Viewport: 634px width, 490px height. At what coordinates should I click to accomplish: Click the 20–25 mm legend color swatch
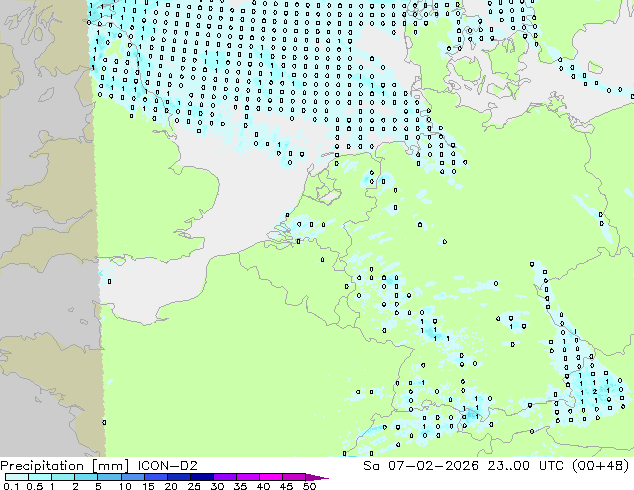[x=178, y=477]
